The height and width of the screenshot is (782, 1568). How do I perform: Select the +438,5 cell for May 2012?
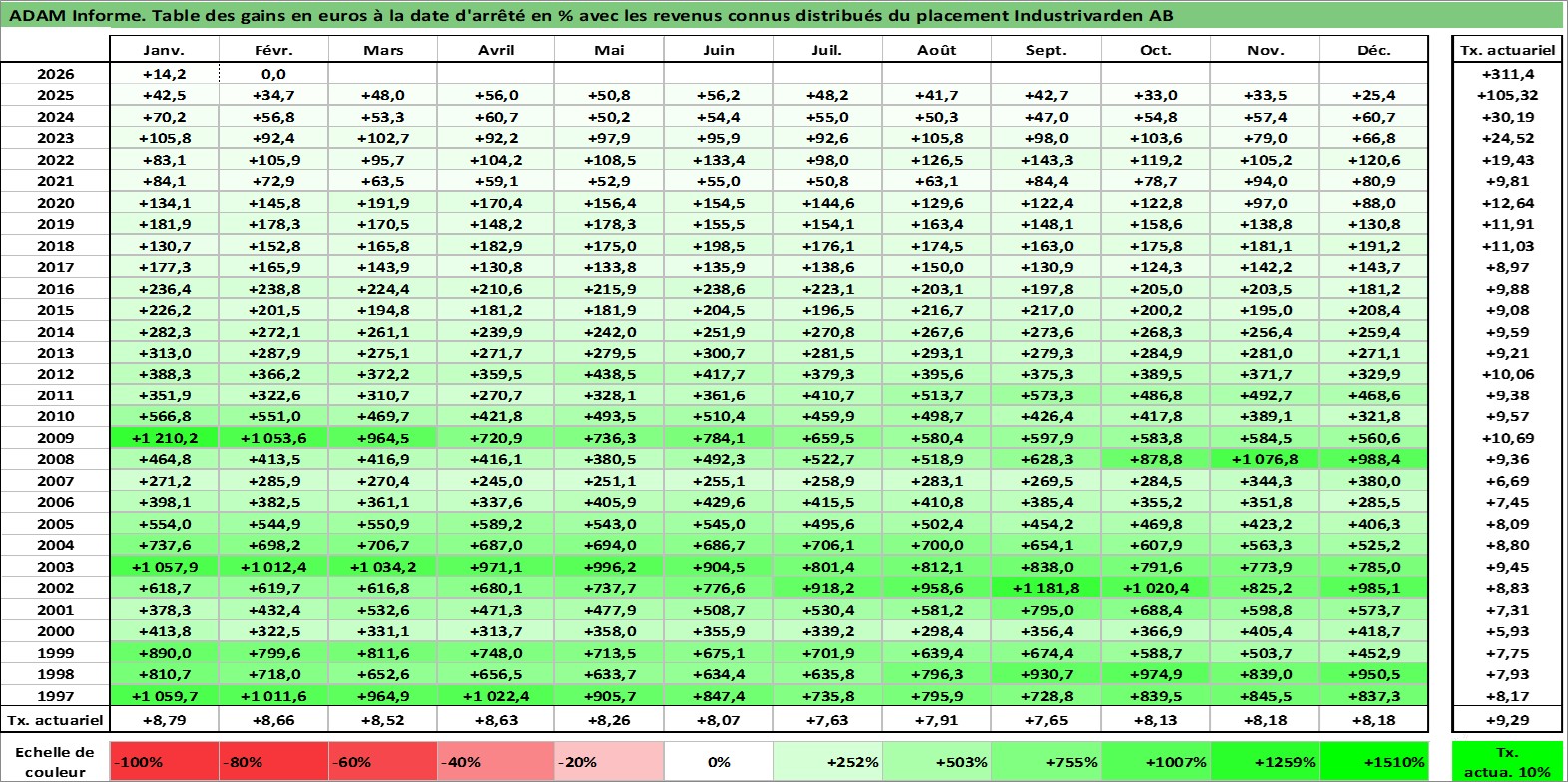click(x=609, y=374)
